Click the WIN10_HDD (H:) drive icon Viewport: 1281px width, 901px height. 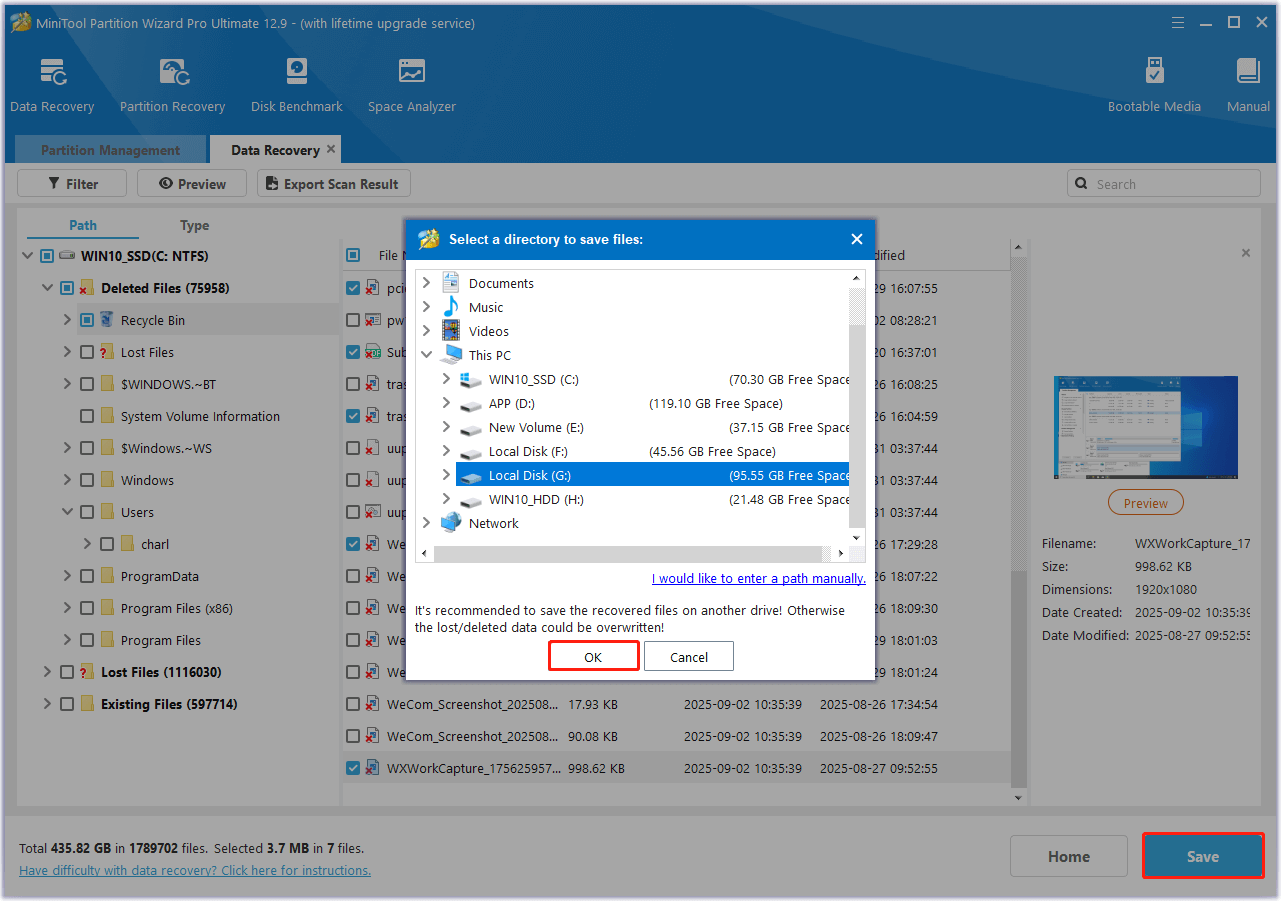(471, 500)
